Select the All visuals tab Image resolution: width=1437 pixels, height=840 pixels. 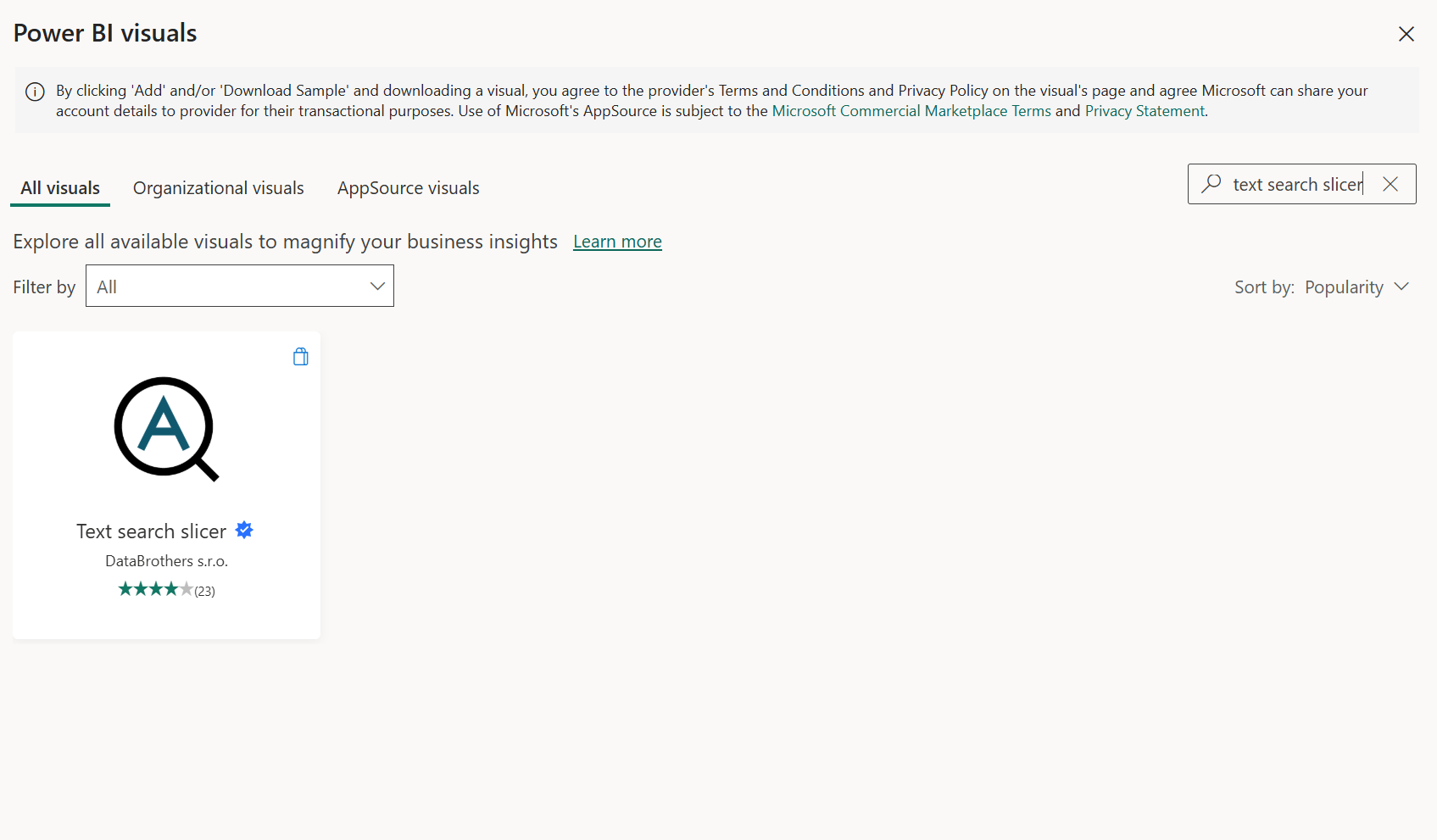click(x=60, y=188)
